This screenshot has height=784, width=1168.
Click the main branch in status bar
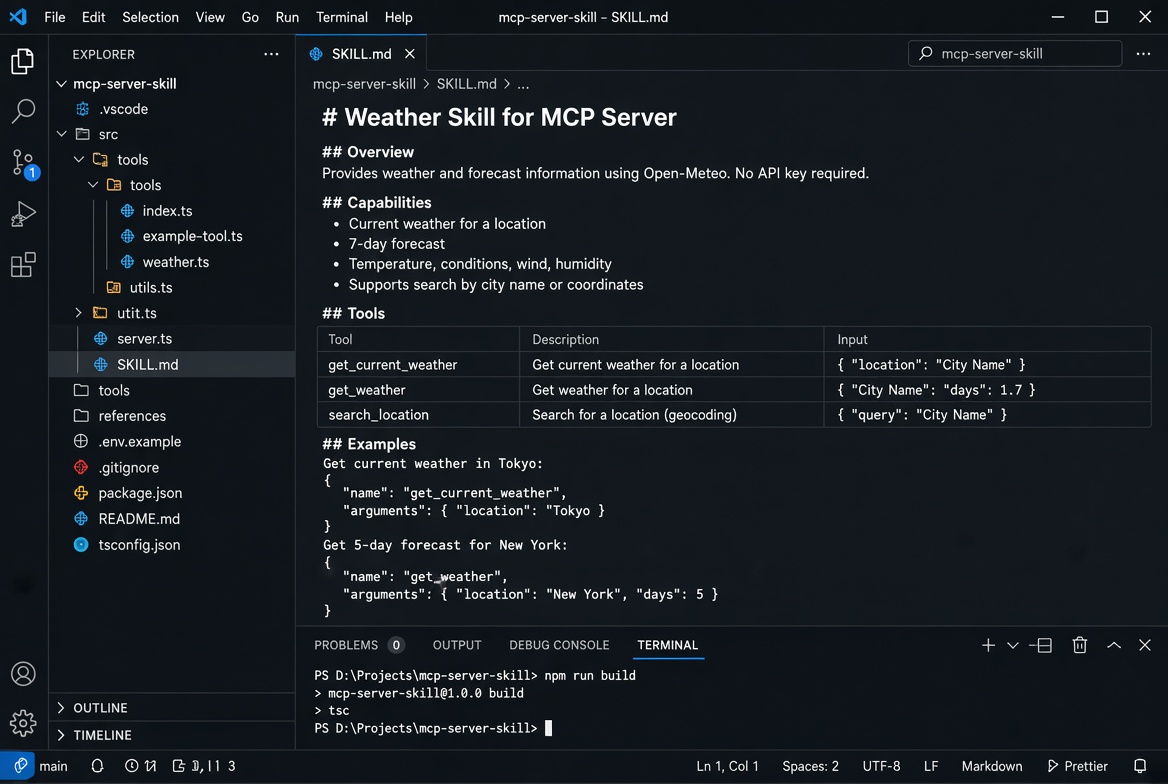[x=54, y=766]
